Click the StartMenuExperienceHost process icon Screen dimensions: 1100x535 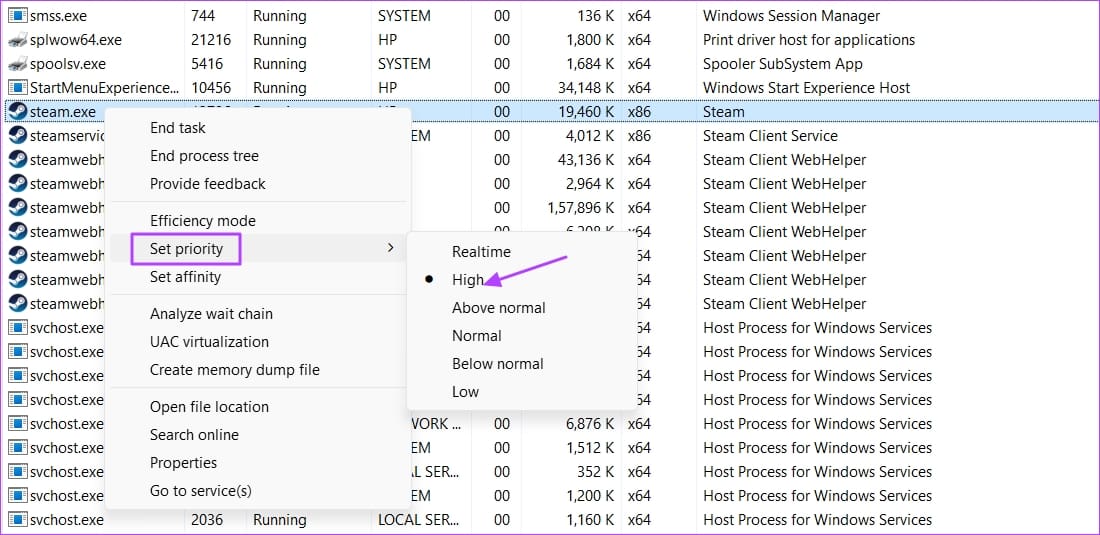click(18, 88)
